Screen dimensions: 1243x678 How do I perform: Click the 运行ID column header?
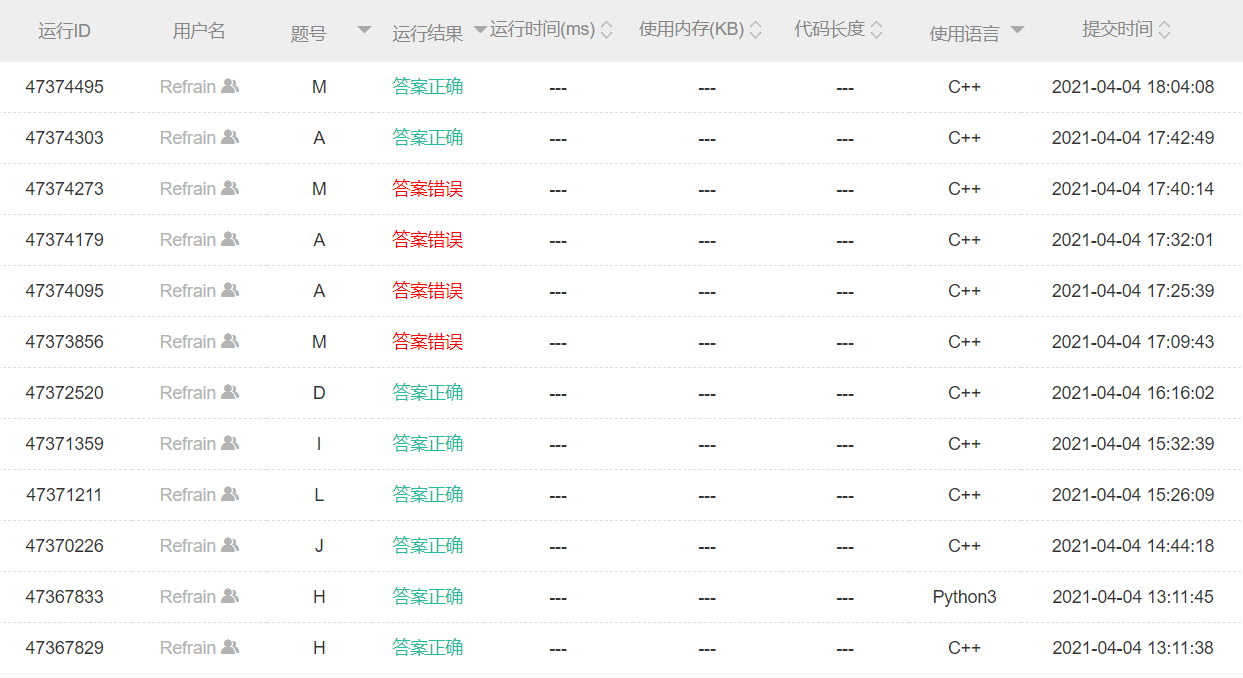click(x=64, y=31)
